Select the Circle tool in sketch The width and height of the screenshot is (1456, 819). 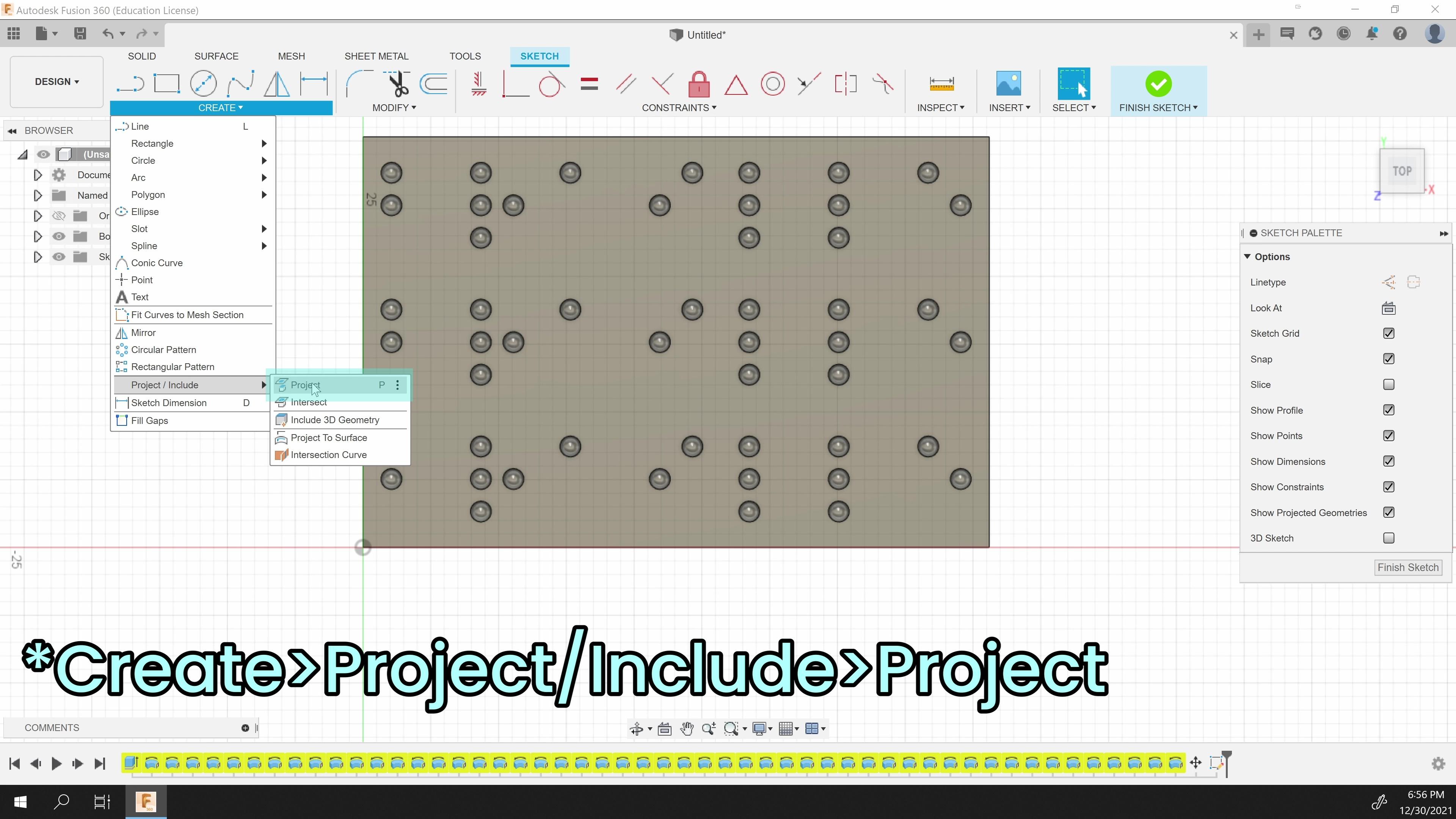pos(142,160)
